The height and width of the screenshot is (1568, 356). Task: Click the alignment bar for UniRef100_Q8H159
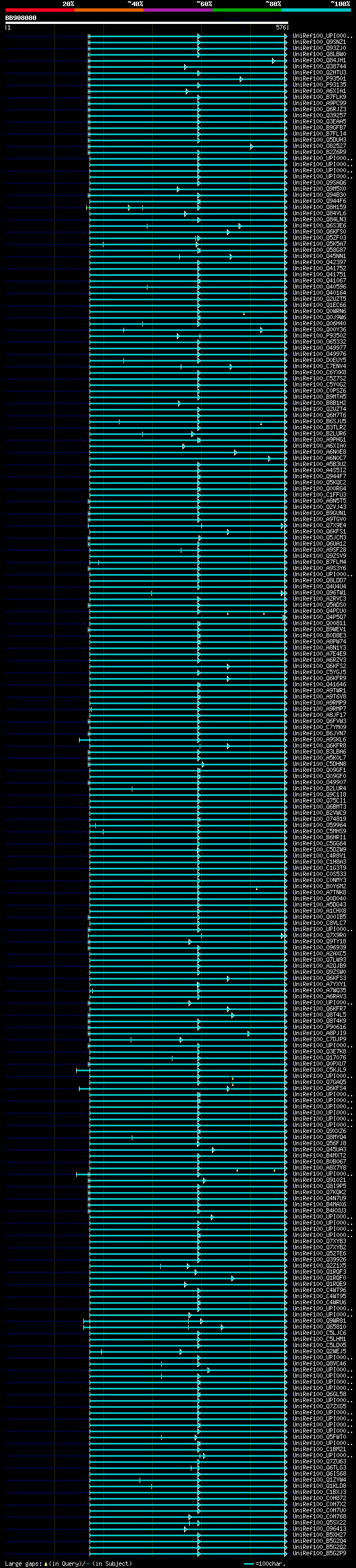(x=187, y=207)
